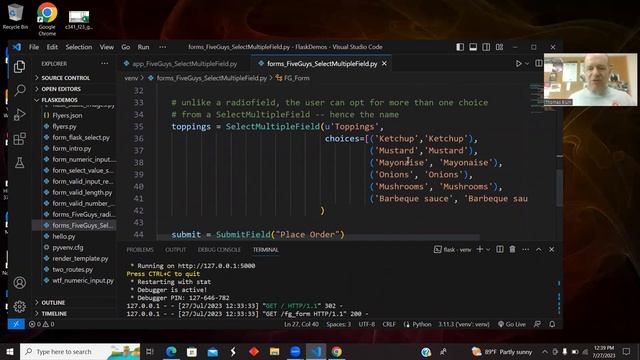
Task: Open the Explorer view in activity bar
Action: coord(19,66)
